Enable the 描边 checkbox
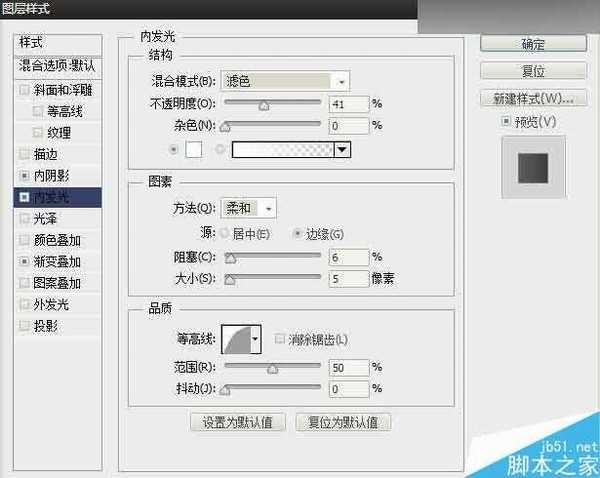 click(x=24, y=154)
